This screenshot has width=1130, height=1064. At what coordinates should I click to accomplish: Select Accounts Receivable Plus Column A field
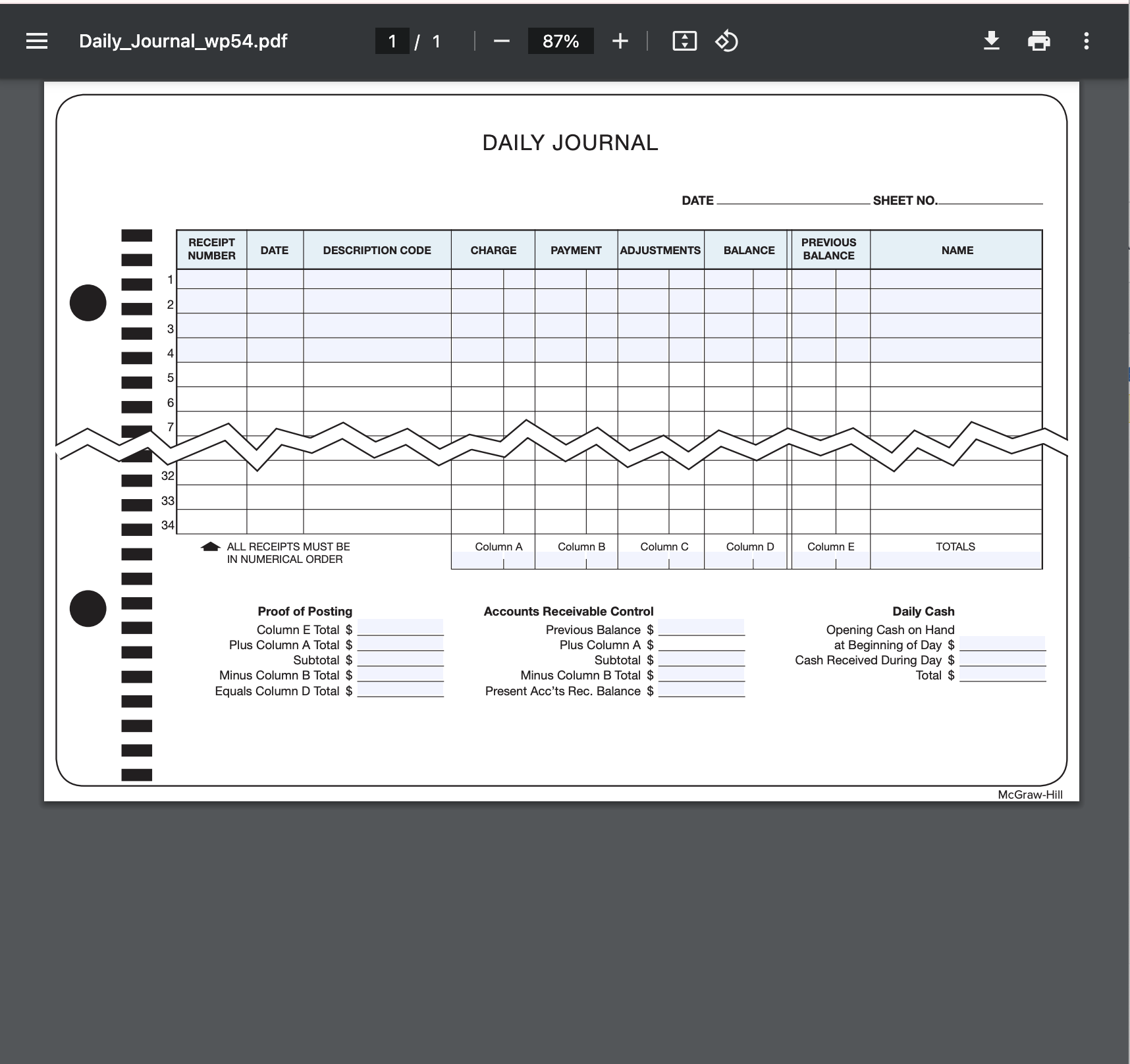701,643
